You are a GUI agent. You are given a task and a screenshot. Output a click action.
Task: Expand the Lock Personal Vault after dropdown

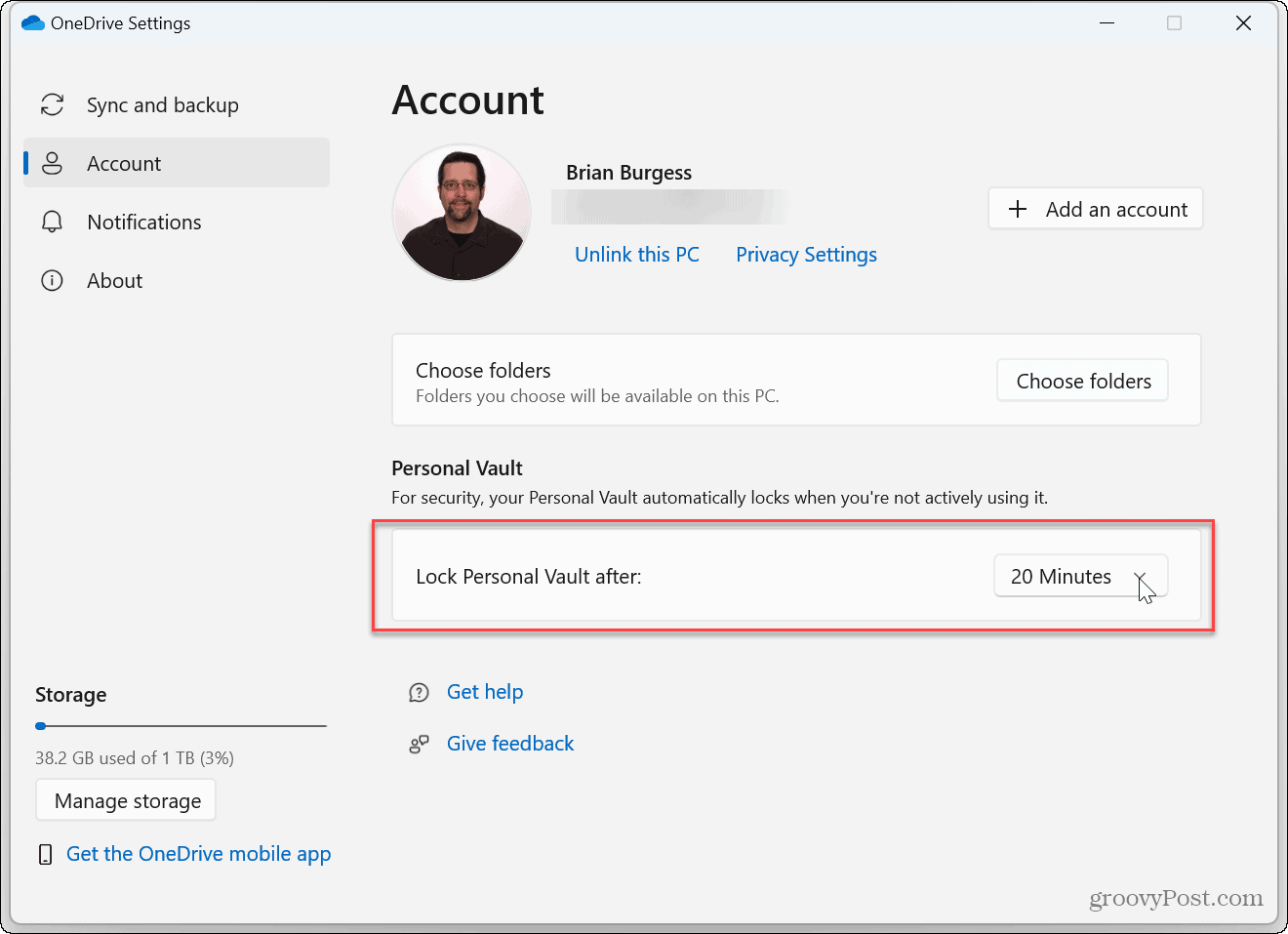click(1081, 576)
